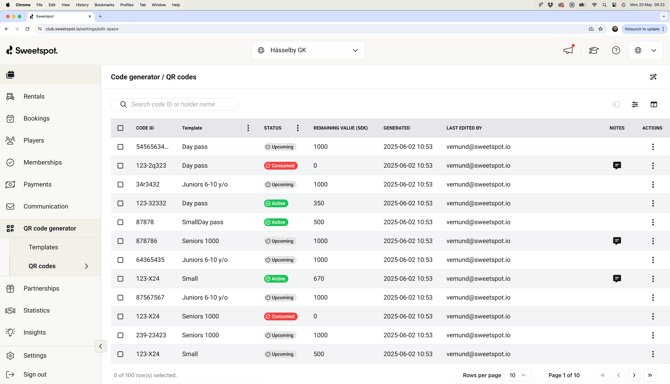Image resolution: width=670 pixels, height=384 pixels.
Task: Click Relaunch to update button
Action: [644, 29]
